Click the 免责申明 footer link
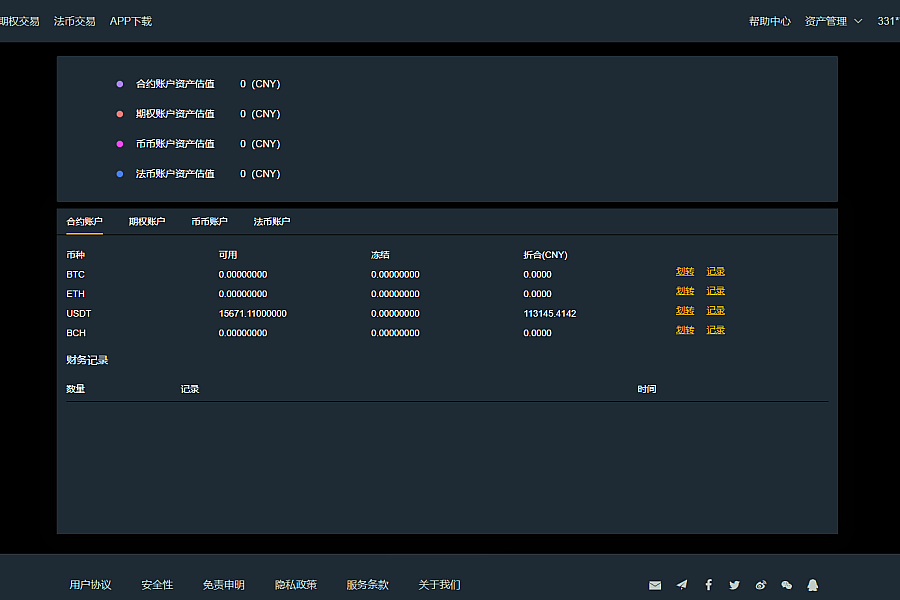The width and height of the screenshot is (900, 600). coord(224,585)
